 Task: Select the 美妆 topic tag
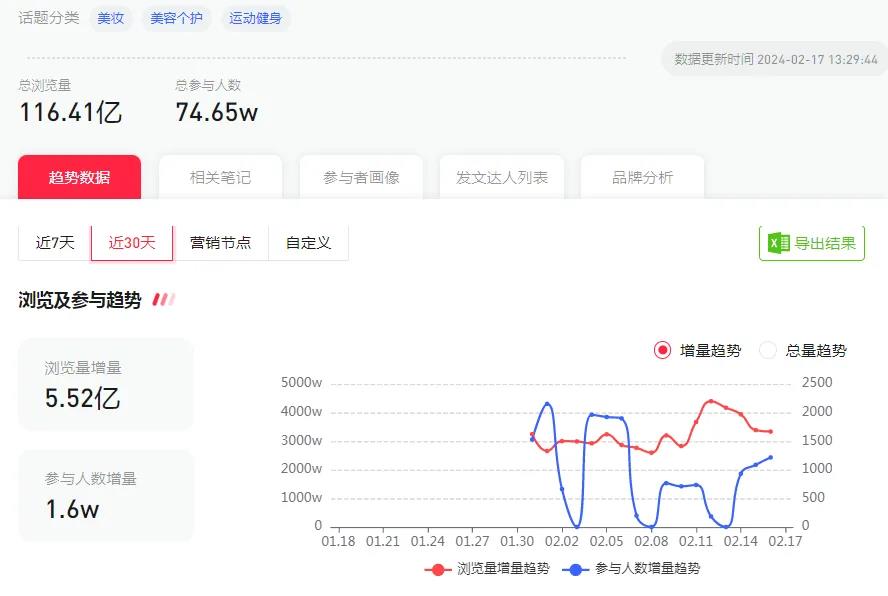pyautogui.click(x=111, y=18)
